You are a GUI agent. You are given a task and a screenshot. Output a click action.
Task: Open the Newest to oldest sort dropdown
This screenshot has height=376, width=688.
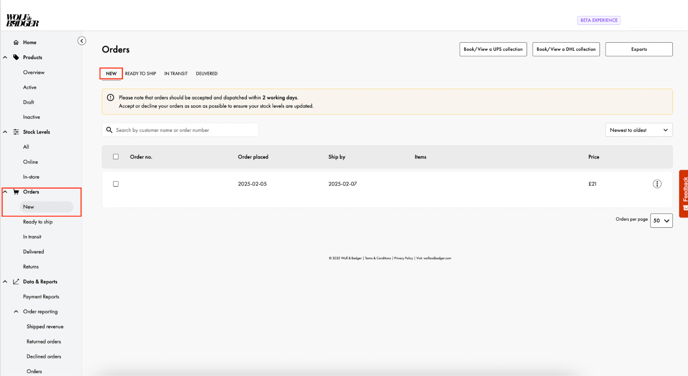coord(639,130)
